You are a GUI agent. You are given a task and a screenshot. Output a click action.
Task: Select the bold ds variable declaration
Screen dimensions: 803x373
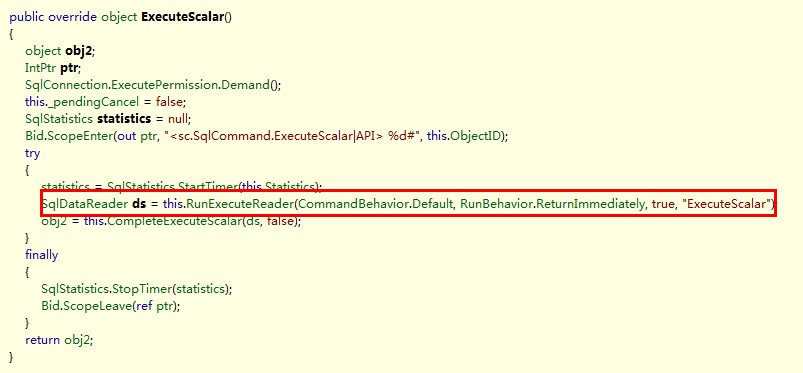coord(138,204)
